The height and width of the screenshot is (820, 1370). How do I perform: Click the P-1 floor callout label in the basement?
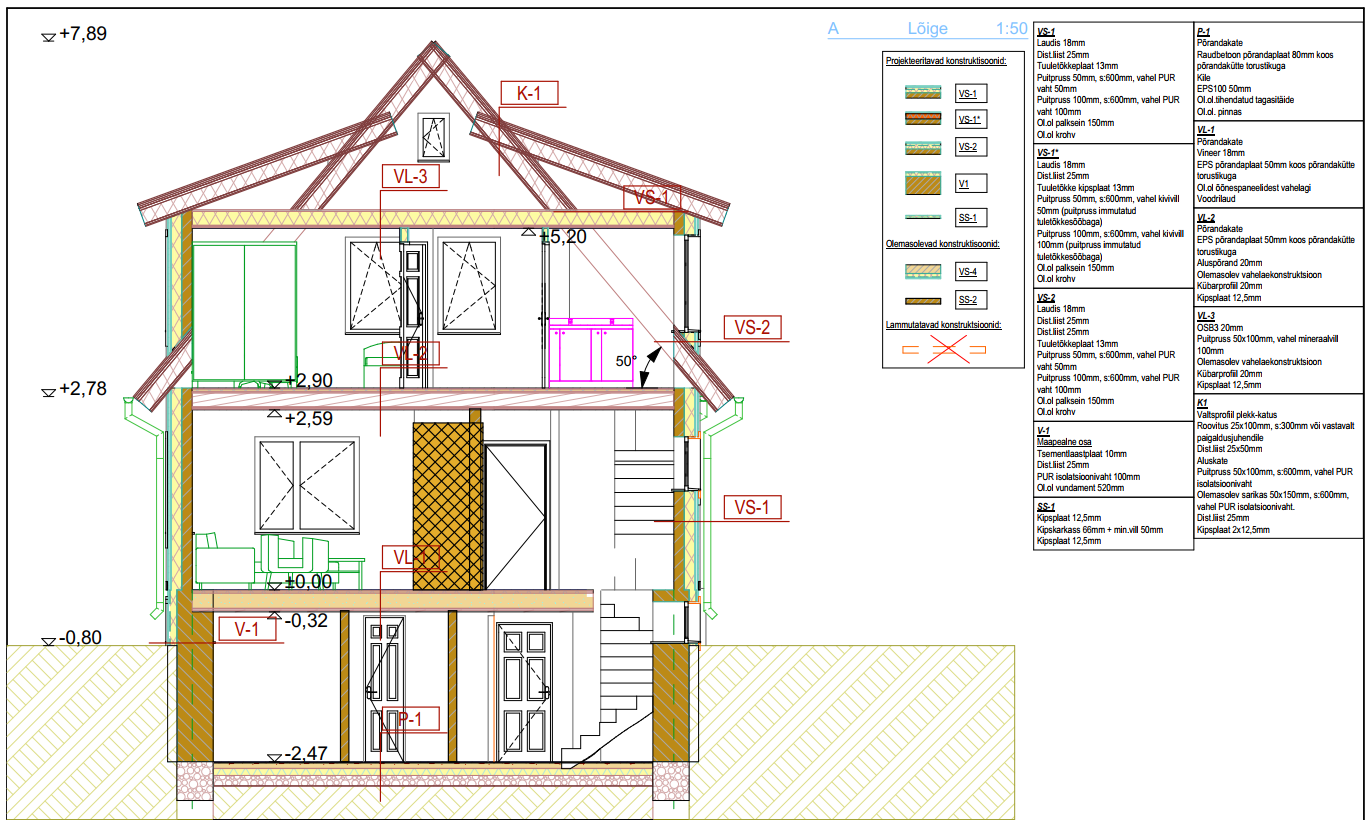[411, 719]
